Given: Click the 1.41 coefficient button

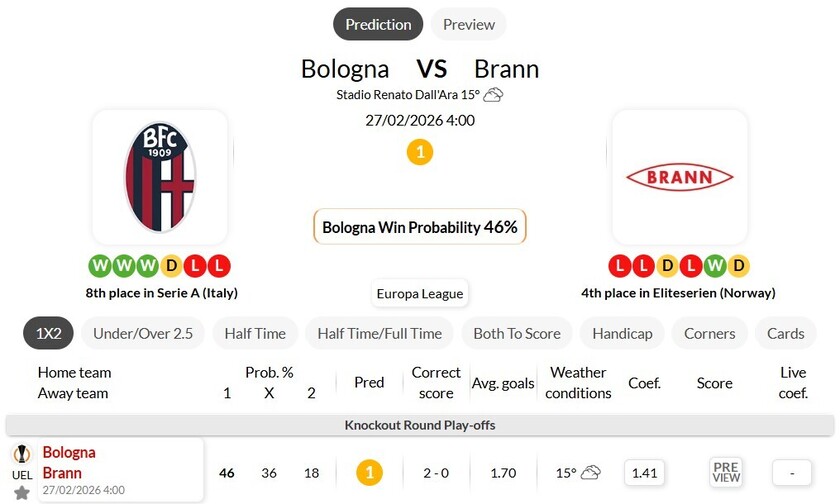Looking at the screenshot, I should (645, 472).
